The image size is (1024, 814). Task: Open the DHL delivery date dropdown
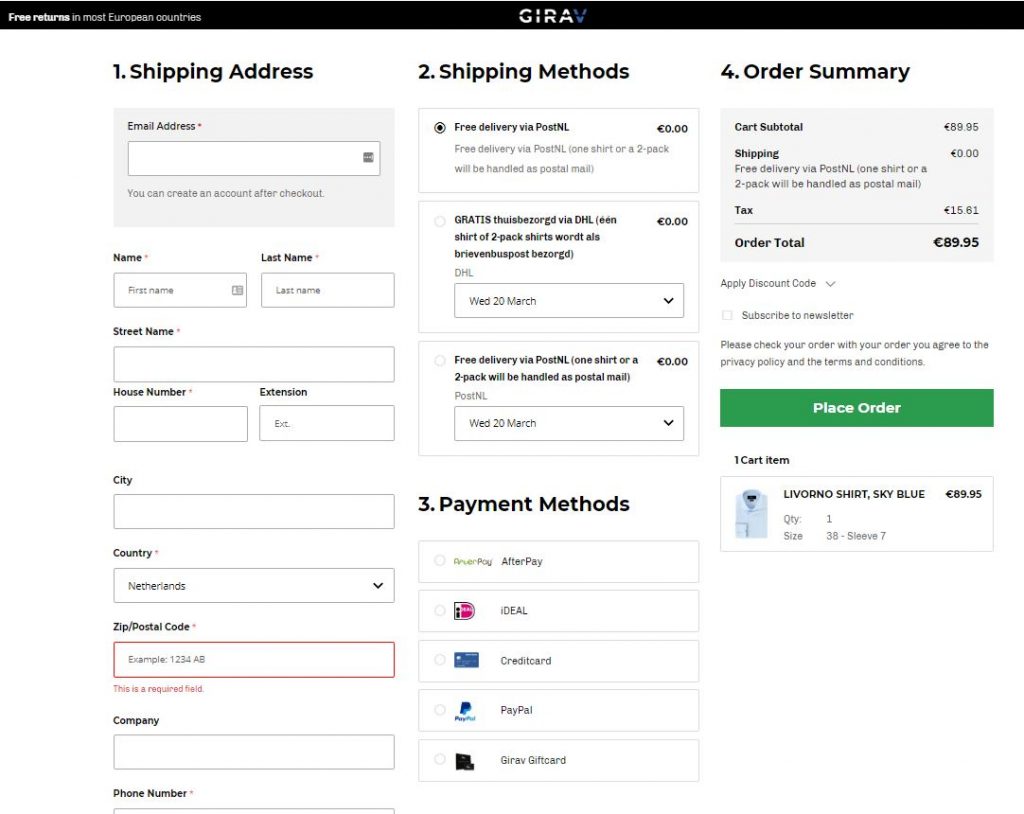(569, 301)
